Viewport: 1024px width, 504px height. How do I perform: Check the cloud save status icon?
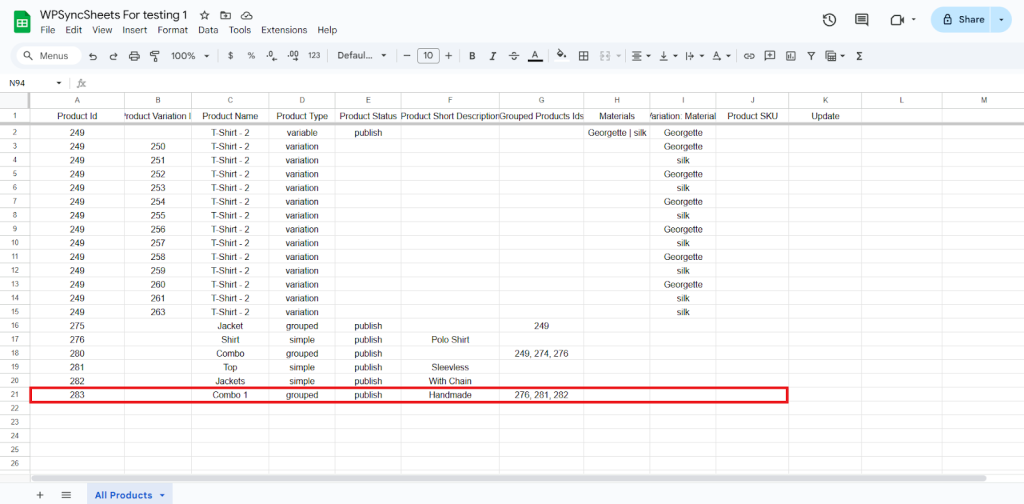pos(246,15)
